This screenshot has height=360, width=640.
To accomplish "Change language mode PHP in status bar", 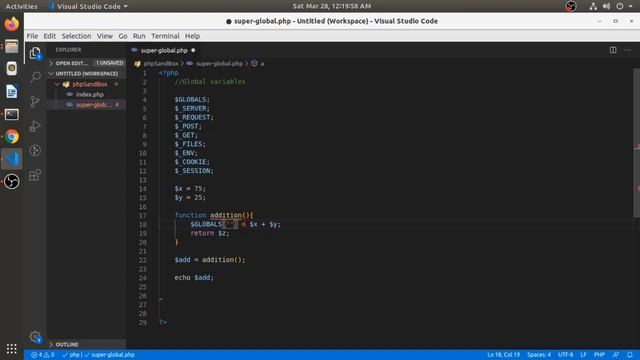I will (x=599, y=355).
